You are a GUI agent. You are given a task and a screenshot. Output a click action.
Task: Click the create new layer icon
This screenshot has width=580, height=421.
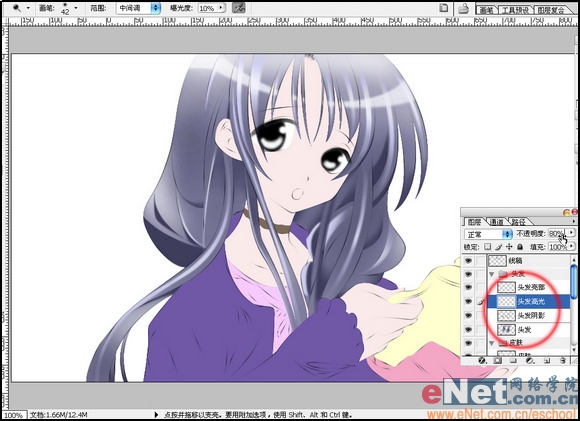pyautogui.click(x=547, y=361)
